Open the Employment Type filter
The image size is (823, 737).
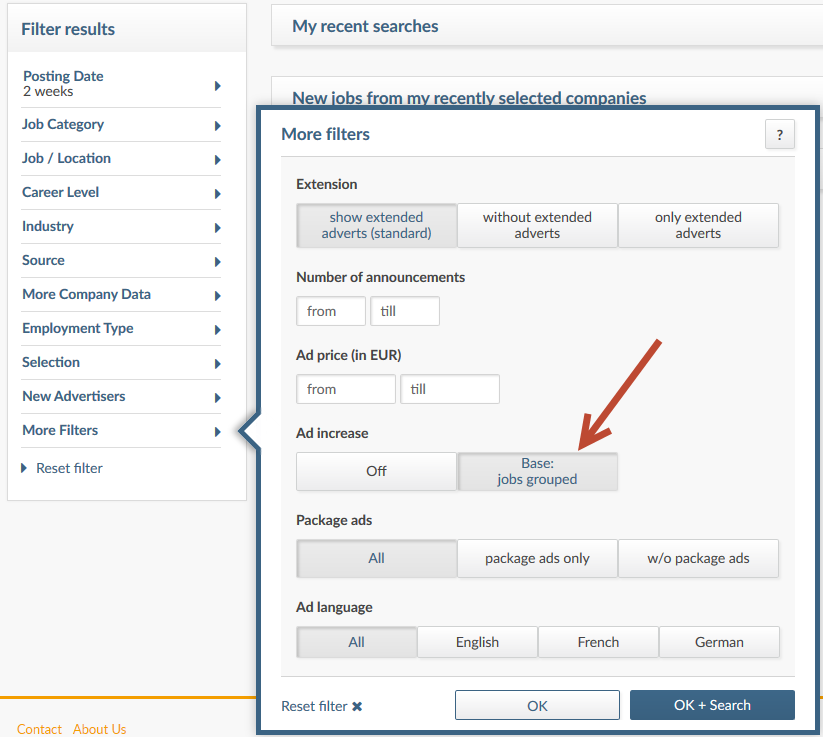[218, 329]
